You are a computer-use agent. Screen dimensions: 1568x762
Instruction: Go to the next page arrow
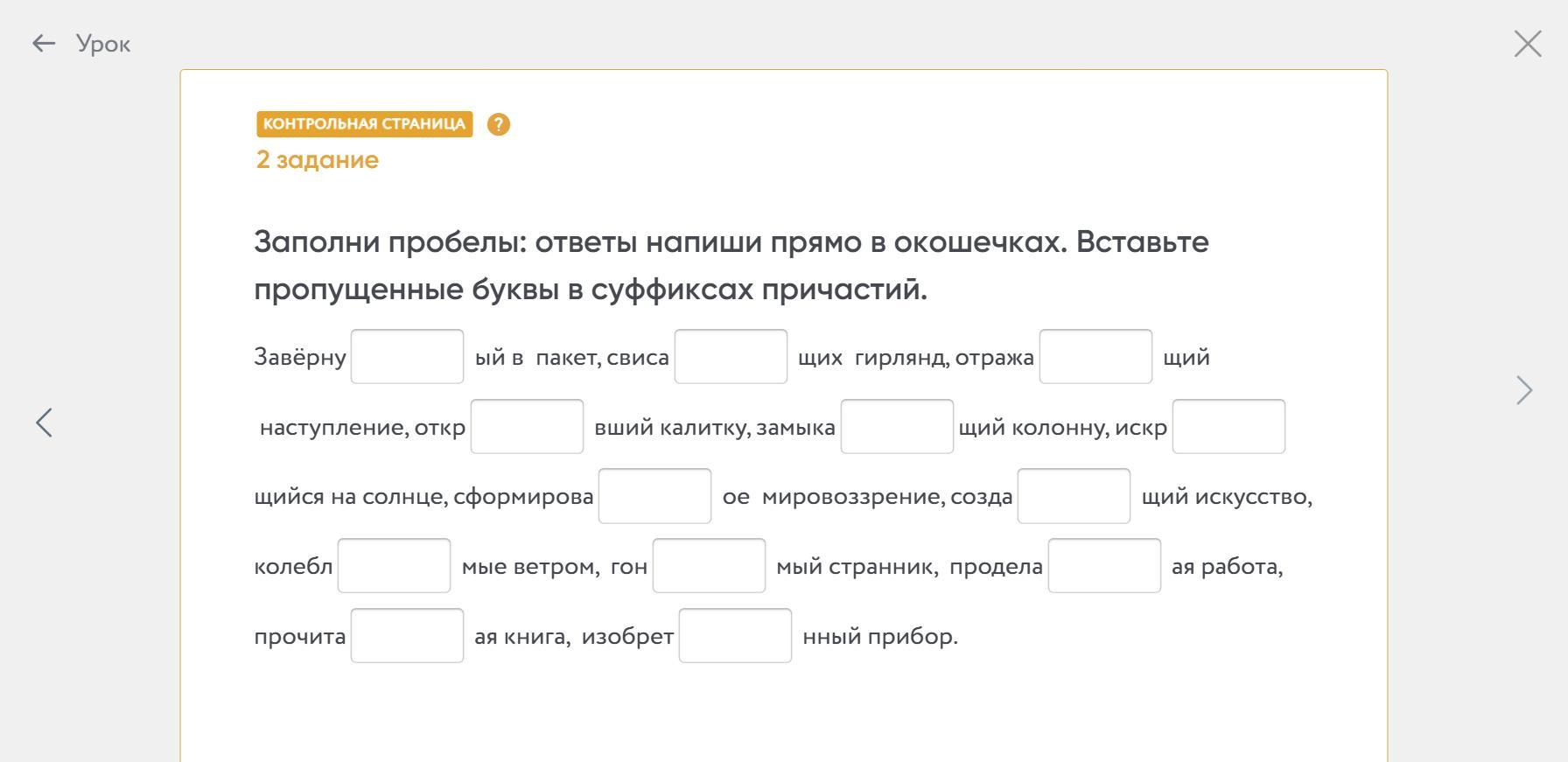click(x=1524, y=390)
